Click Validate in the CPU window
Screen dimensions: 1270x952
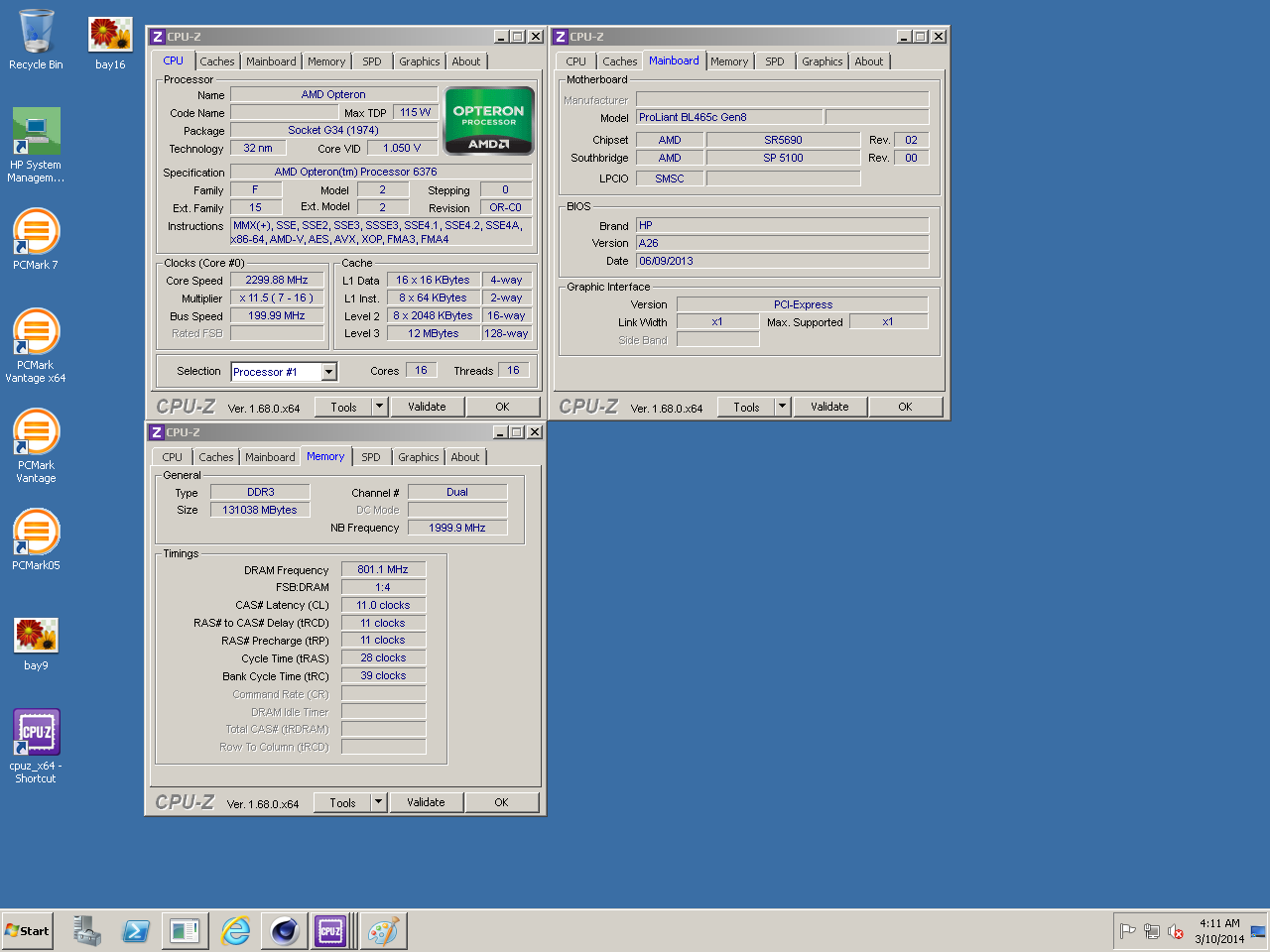(427, 407)
